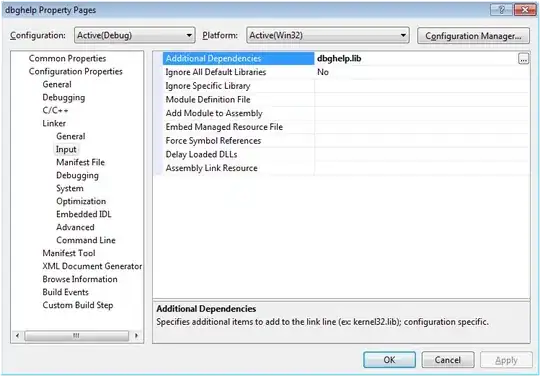Select the Ignore All Default Libraries property
The height and width of the screenshot is (376, 540).
point(238,72)
